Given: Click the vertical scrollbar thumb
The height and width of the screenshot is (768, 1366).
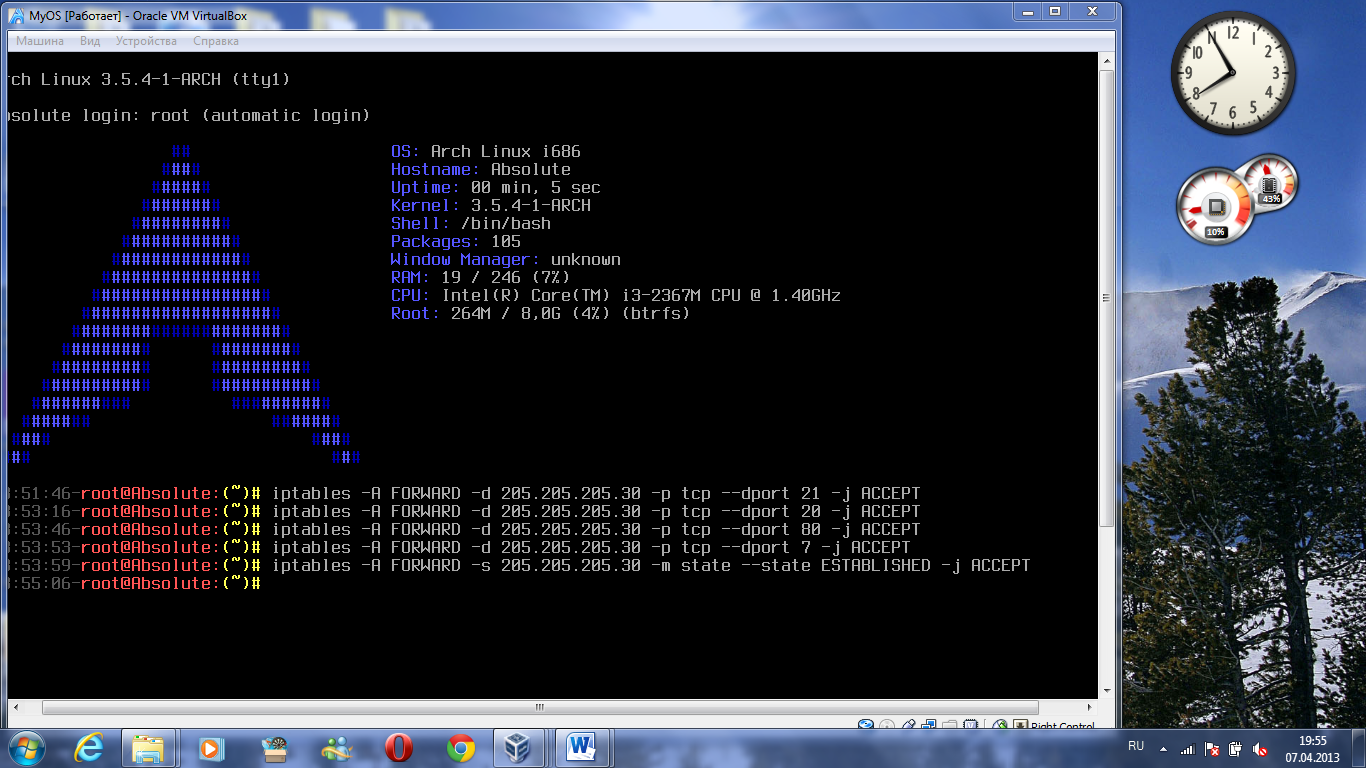Looking at the screenshot, I should (x=1106, y=297).
